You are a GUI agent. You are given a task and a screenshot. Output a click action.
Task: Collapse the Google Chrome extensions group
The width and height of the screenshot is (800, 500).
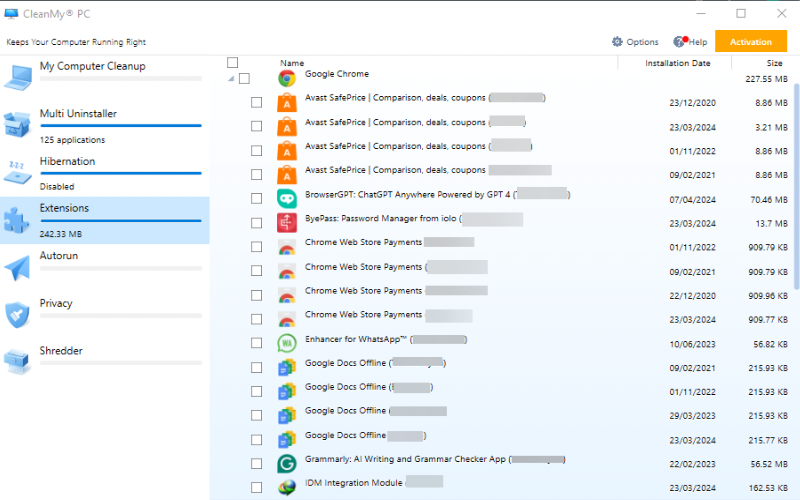pyautogui.click(x=232, y=78)
